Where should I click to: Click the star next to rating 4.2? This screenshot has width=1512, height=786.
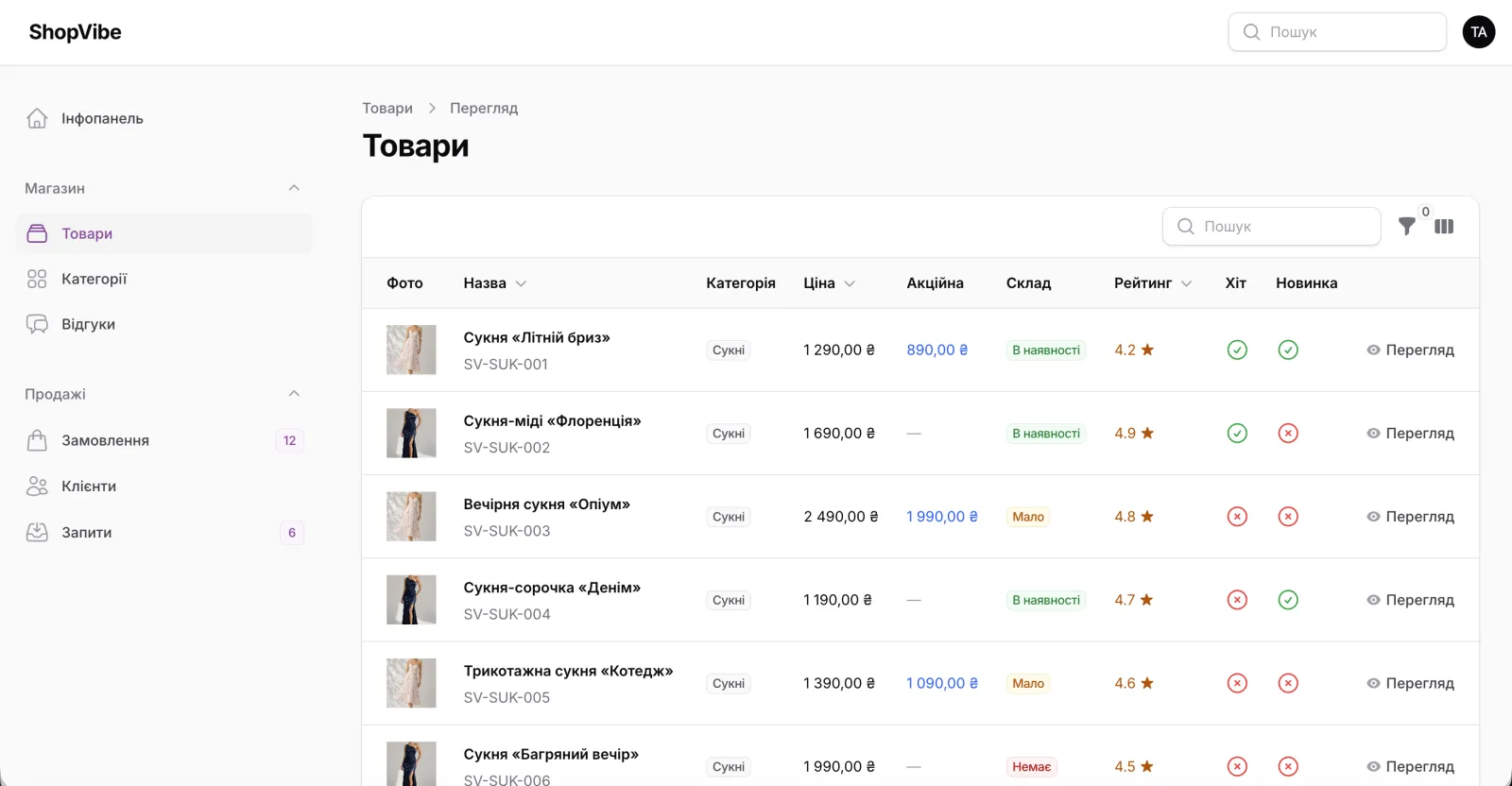pos(1147,350)
